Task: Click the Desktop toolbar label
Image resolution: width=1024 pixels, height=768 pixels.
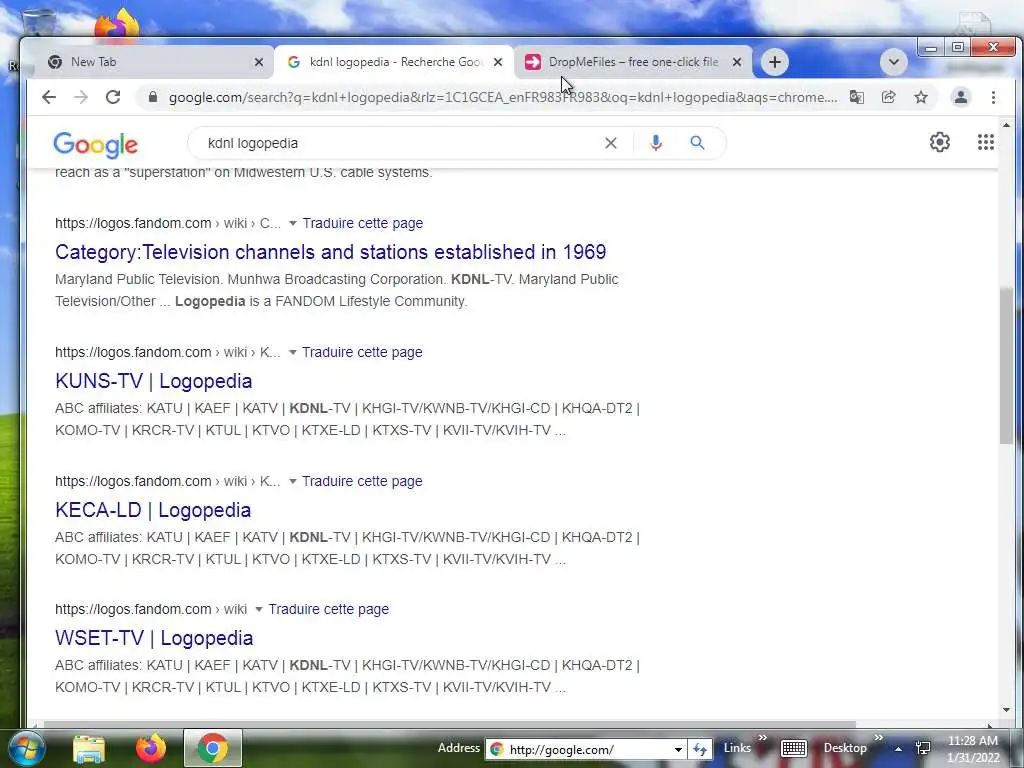Action: tap(845, 748)
